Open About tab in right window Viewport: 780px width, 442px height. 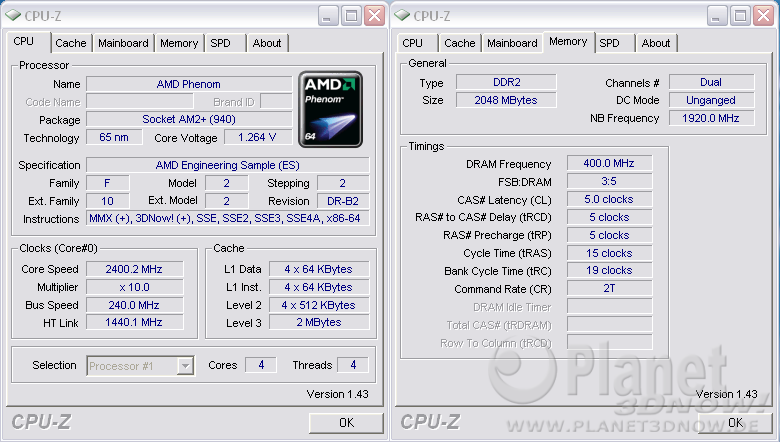(x=656, y=43)
